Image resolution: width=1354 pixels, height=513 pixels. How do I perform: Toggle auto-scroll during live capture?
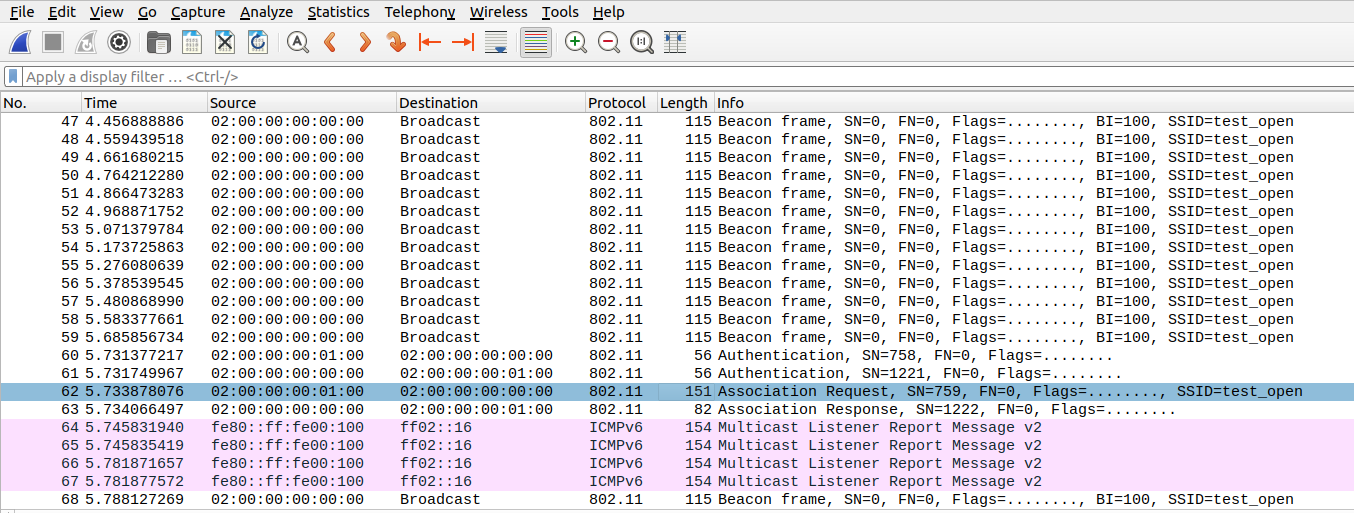tap(495, 42)
